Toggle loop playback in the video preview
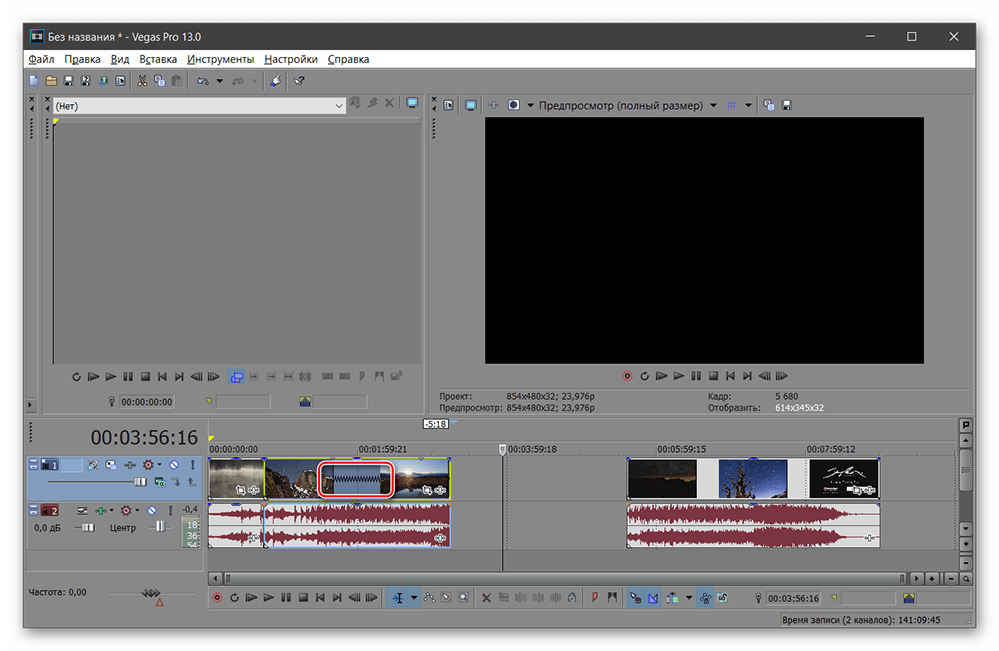 [645, 376]
